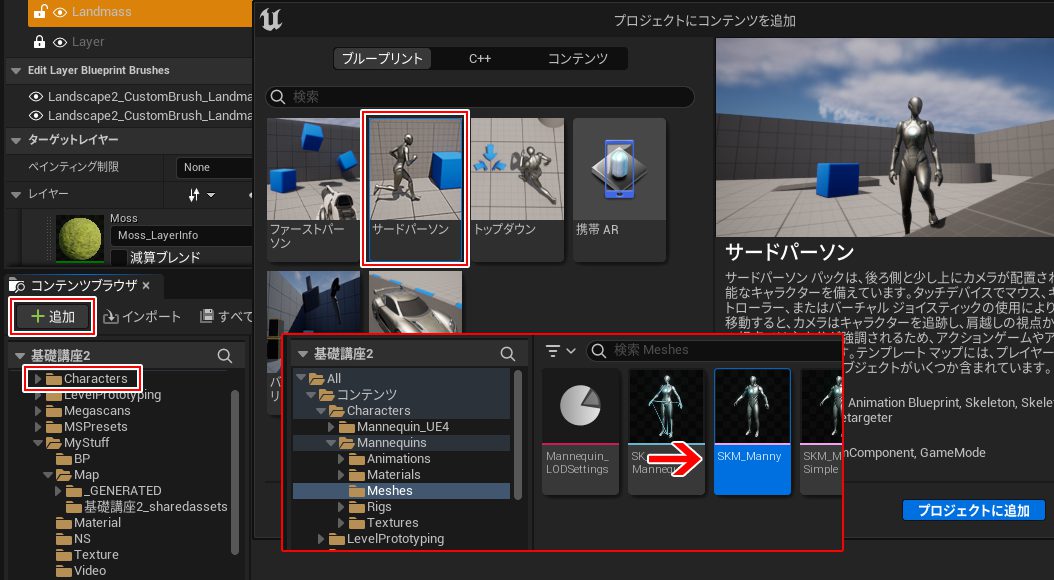This screenshot has height=580, width=1054.
Task: Click the 追加 button in content browser
Action: 53,316
